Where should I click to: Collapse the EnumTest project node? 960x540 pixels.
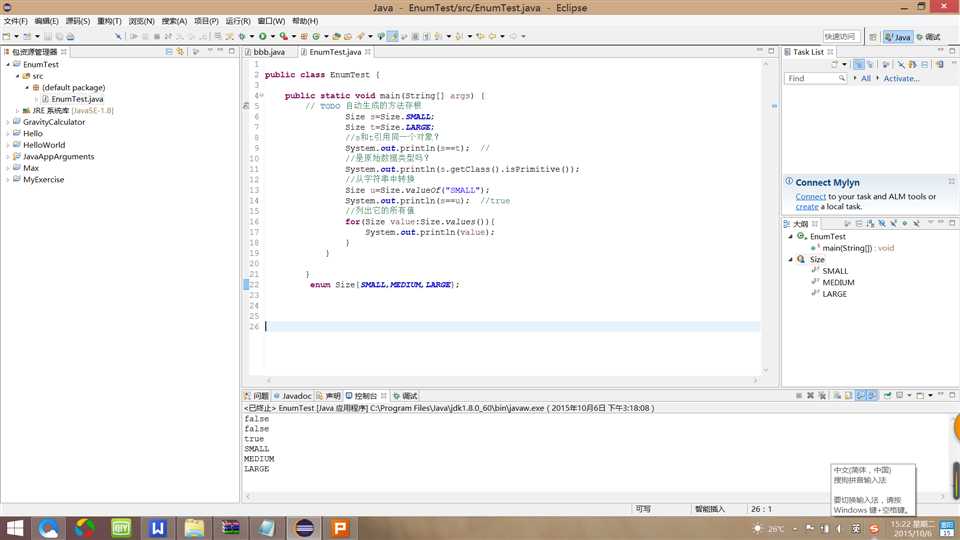tap(8, 64)
